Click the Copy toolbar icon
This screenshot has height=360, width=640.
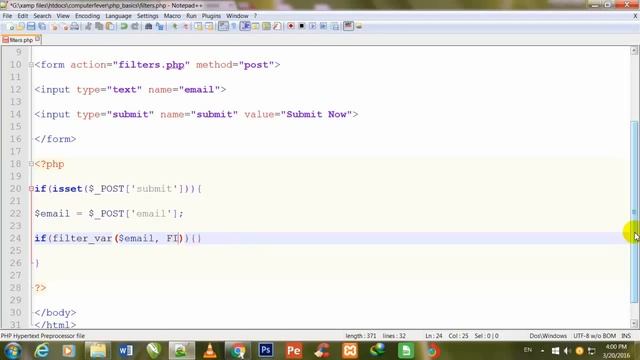[99, 27]
